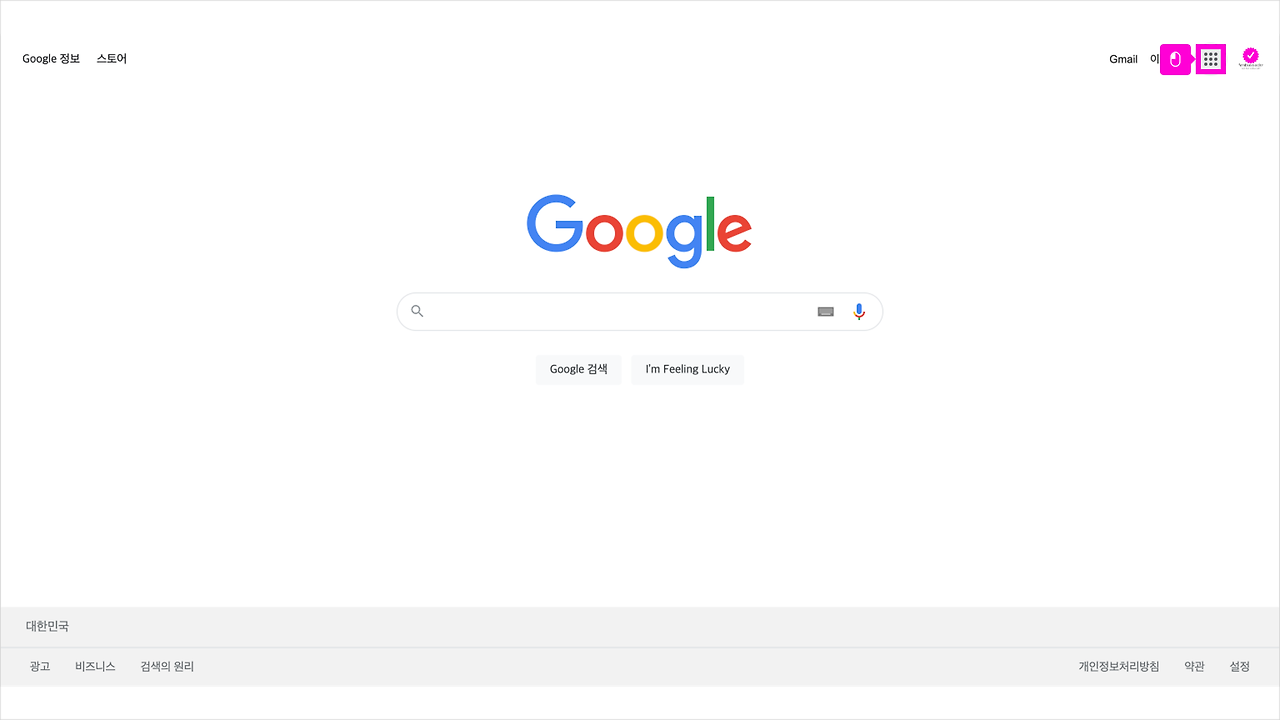Open the 광고 footer link
Screen dimensions: 1280x720
pos(40,666)
